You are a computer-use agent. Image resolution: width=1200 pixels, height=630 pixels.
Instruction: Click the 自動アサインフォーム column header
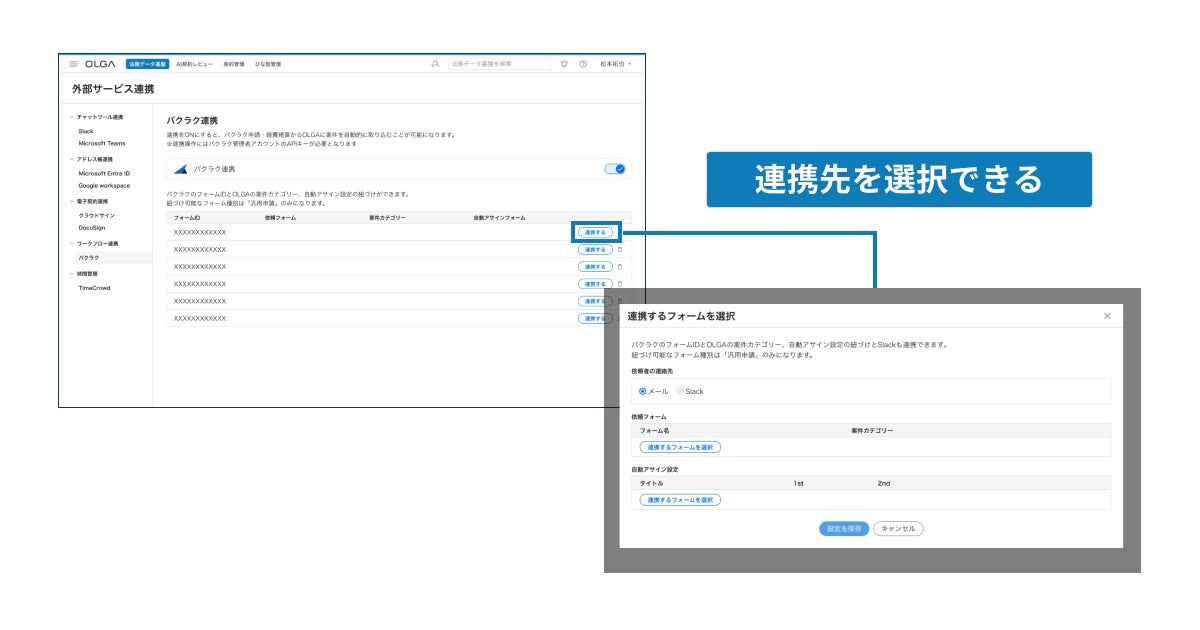point(499,217)
